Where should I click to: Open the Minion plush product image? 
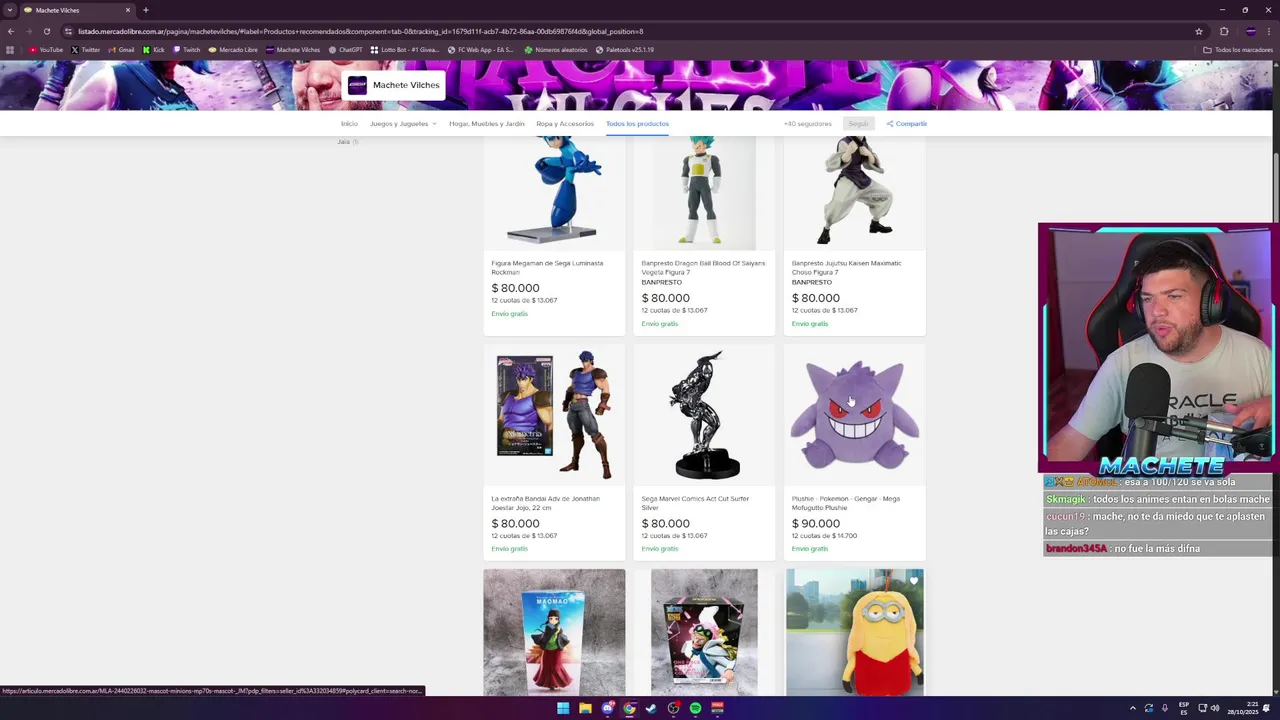click(x=854, y=632)
